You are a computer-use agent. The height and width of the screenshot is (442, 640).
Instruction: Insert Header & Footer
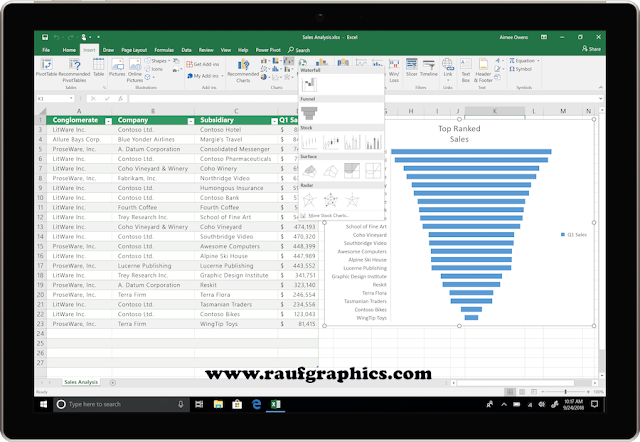pos(483,70)
